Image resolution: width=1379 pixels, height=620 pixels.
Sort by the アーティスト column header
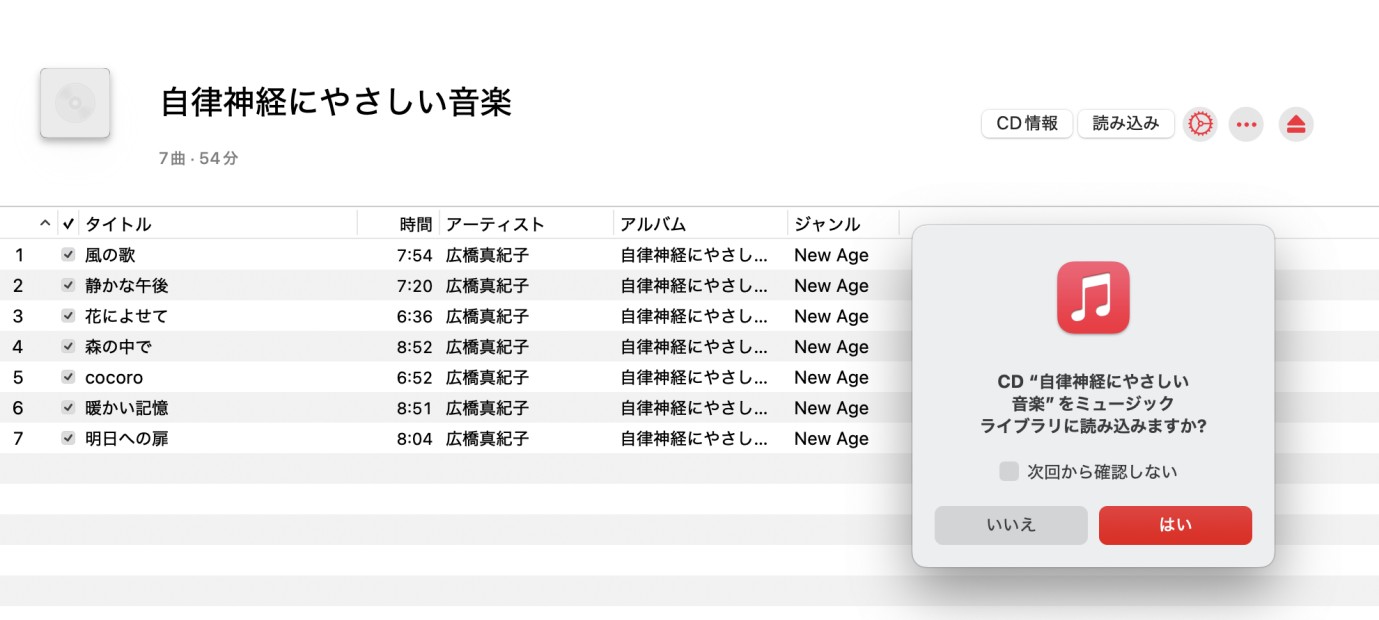(495, 224)
